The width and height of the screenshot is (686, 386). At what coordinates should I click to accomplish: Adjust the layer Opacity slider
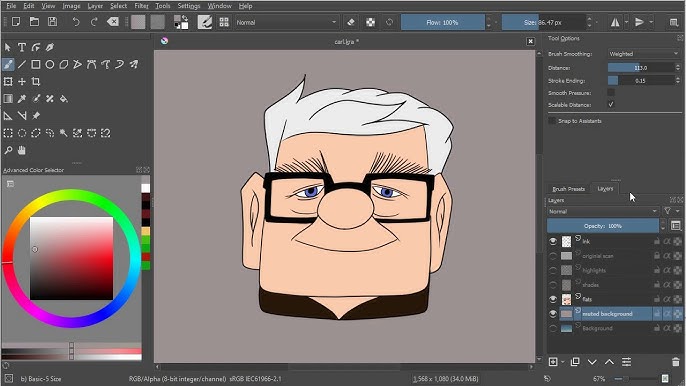[x=603, y=226]
